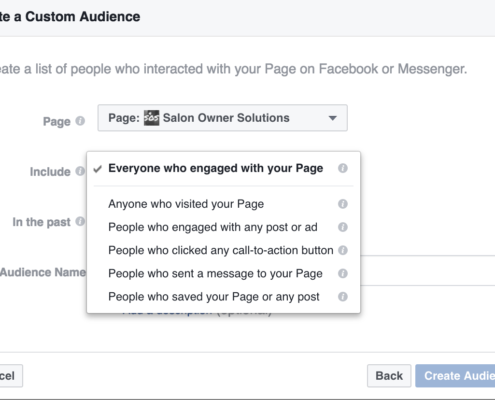Click the Create Audience button
The width and height of the screenshot is (495, 400).
click(455, 376)
